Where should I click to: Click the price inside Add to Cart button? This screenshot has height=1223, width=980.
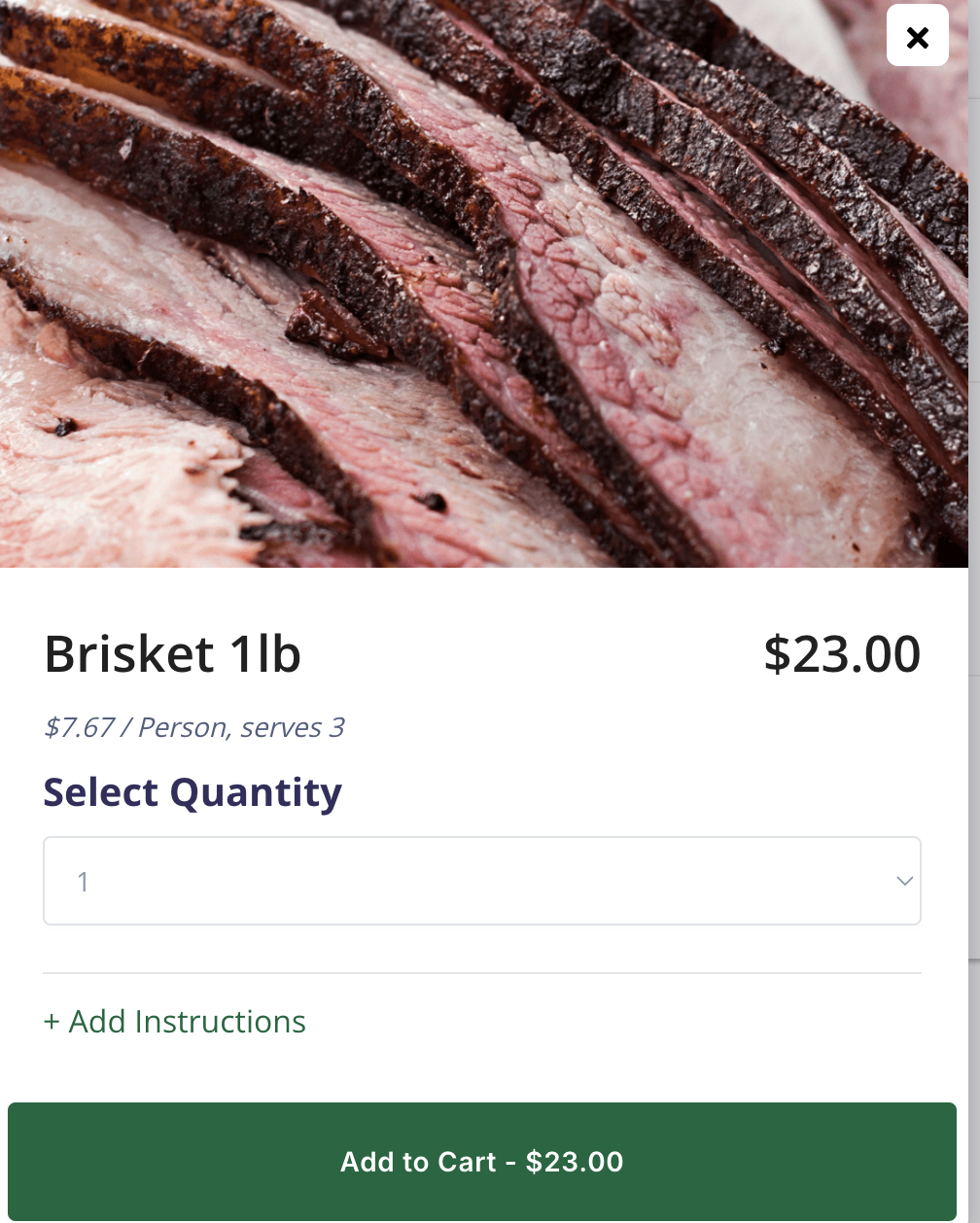pyautogui.click(x=575, y=1162)
